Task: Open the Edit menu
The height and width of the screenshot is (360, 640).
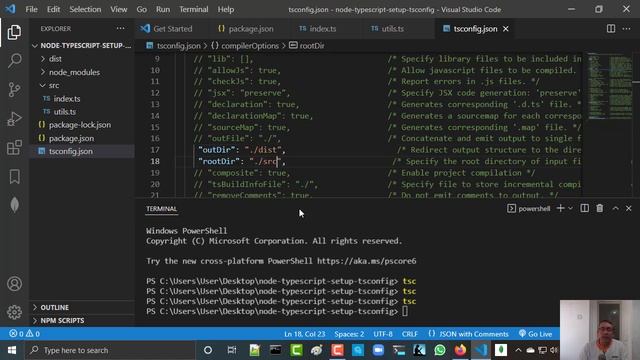Action: (53, 9)
